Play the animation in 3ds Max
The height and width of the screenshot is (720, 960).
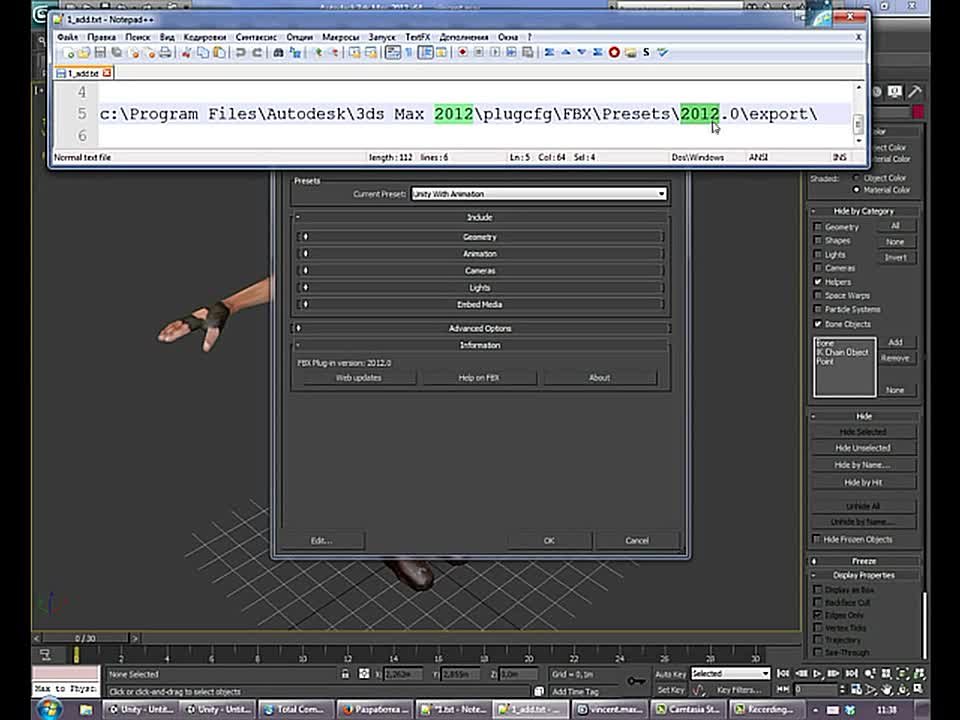pos(817,673)
